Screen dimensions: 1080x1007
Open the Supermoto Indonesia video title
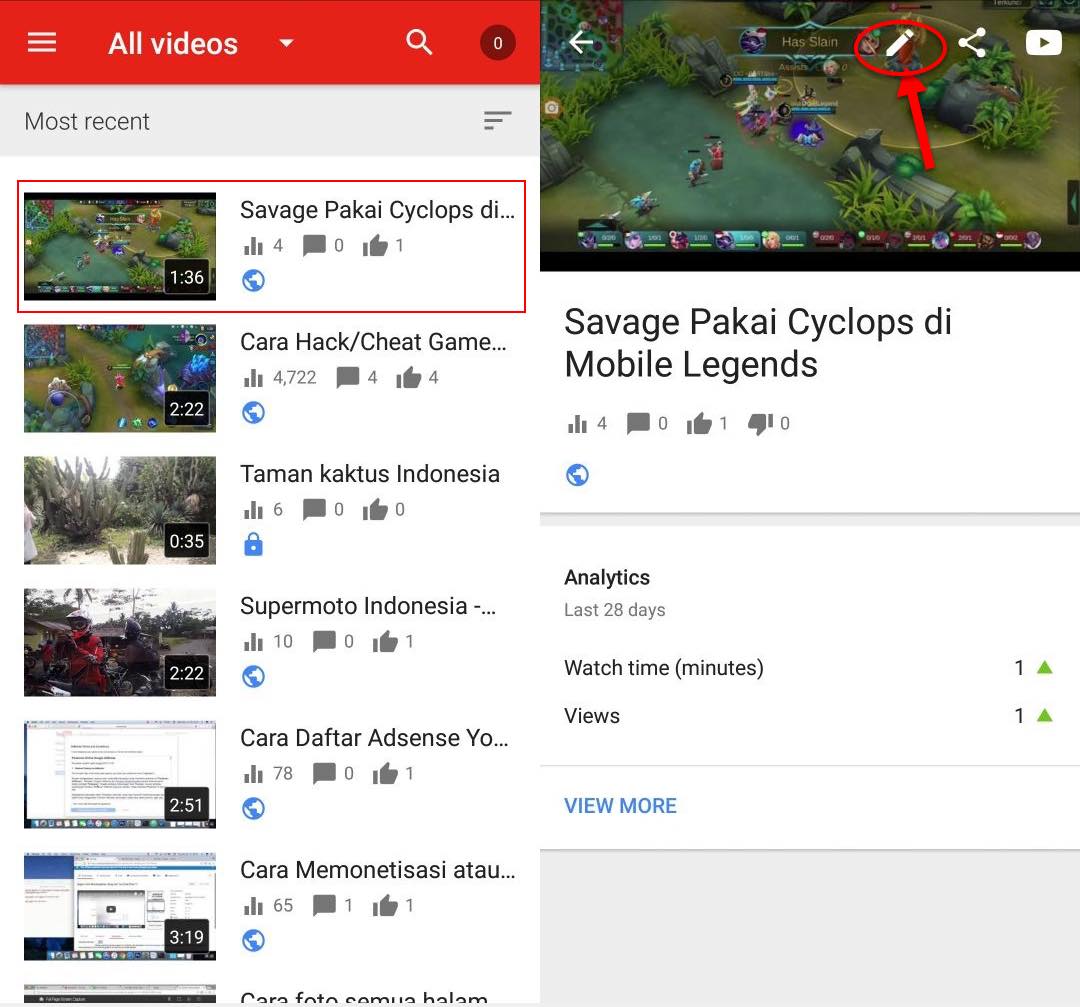368,606
